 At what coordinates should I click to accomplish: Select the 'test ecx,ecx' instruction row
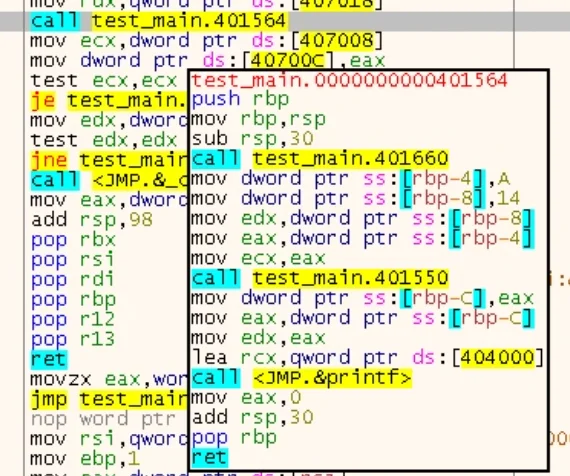pyautogui.click(x=104, y=81)
